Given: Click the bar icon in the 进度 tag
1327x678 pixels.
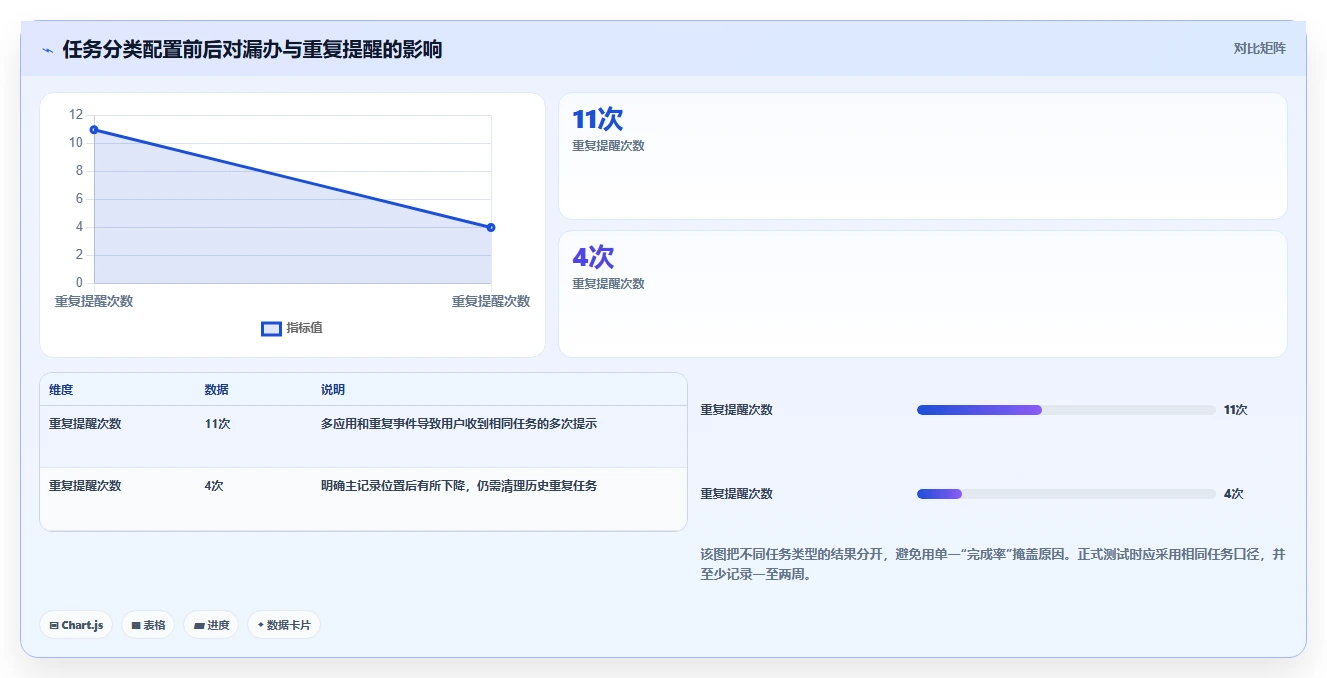Looking at the screenshot, I should (x=199, y=625).
